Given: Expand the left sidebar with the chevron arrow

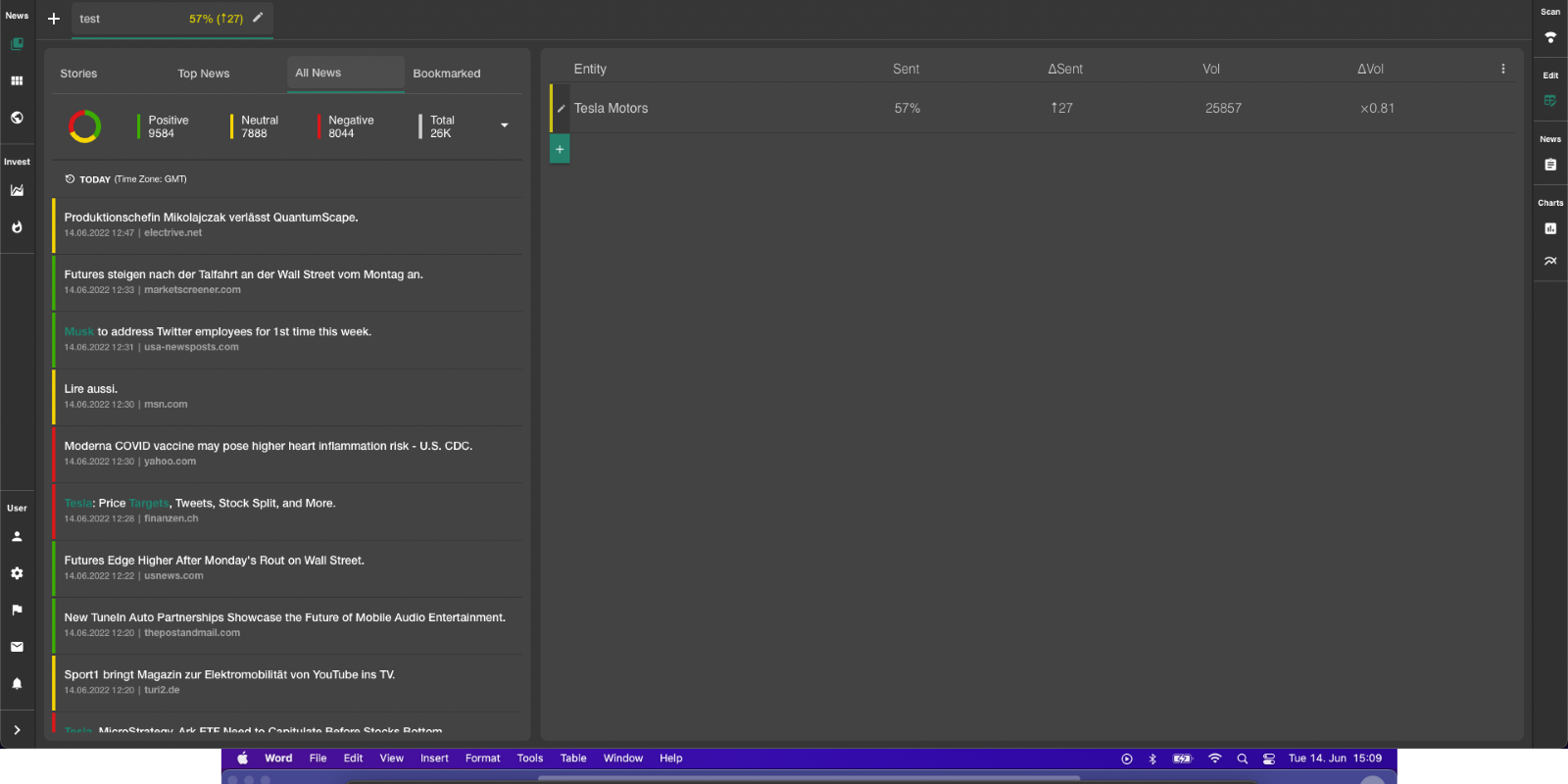Looking at the screenshot, I should [17, 730].
